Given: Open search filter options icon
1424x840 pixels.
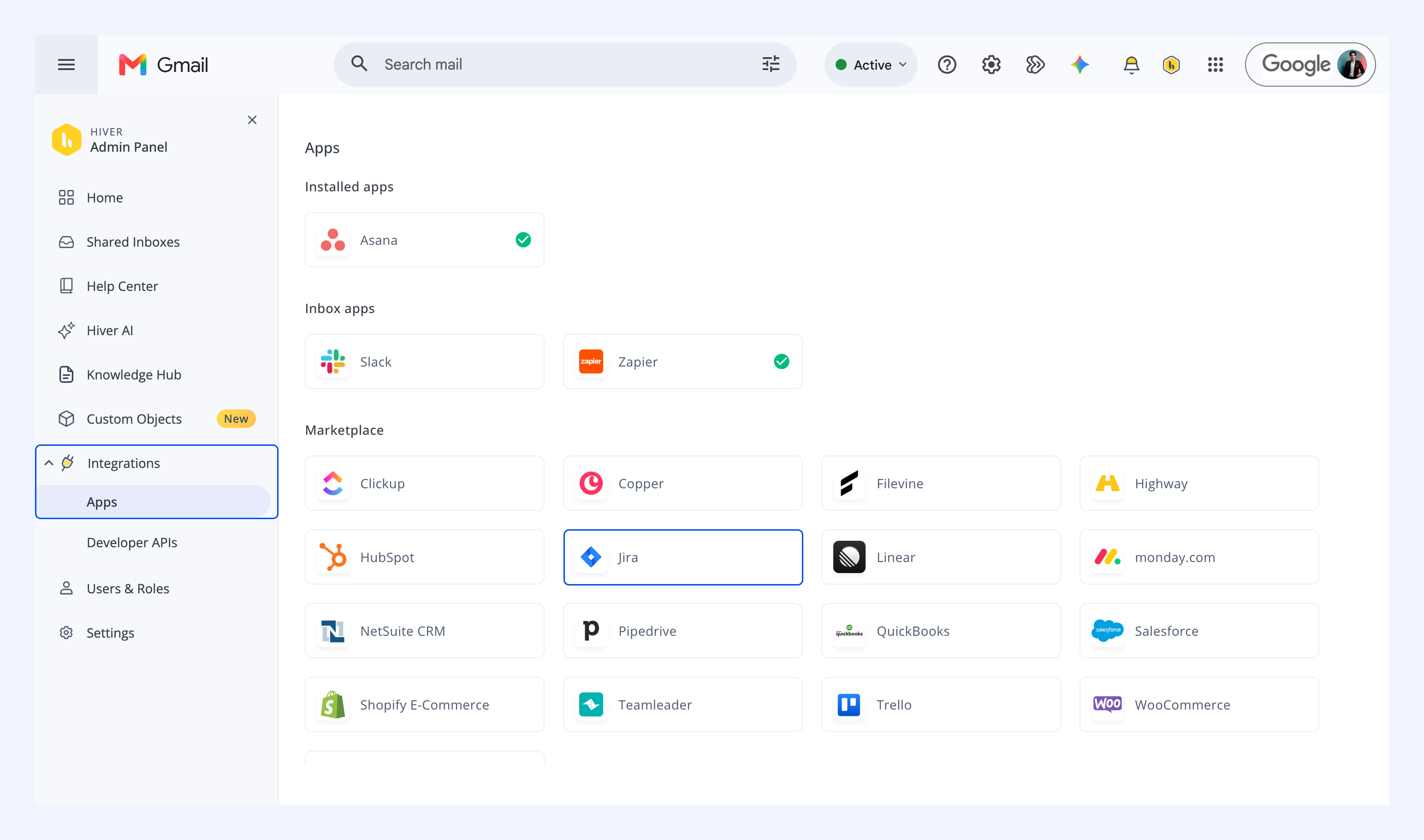Looking at the screenshot, I should (771, 64).
